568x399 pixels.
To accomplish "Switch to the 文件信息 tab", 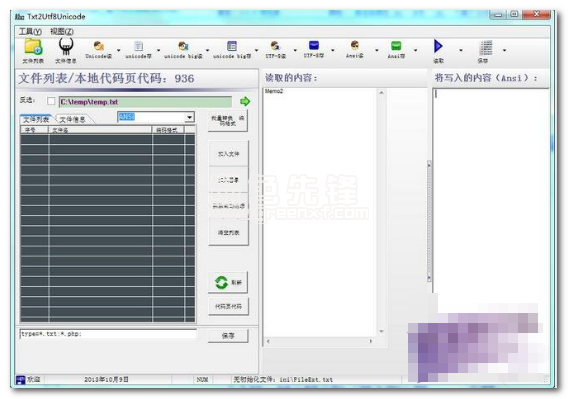I will point(73,120).
